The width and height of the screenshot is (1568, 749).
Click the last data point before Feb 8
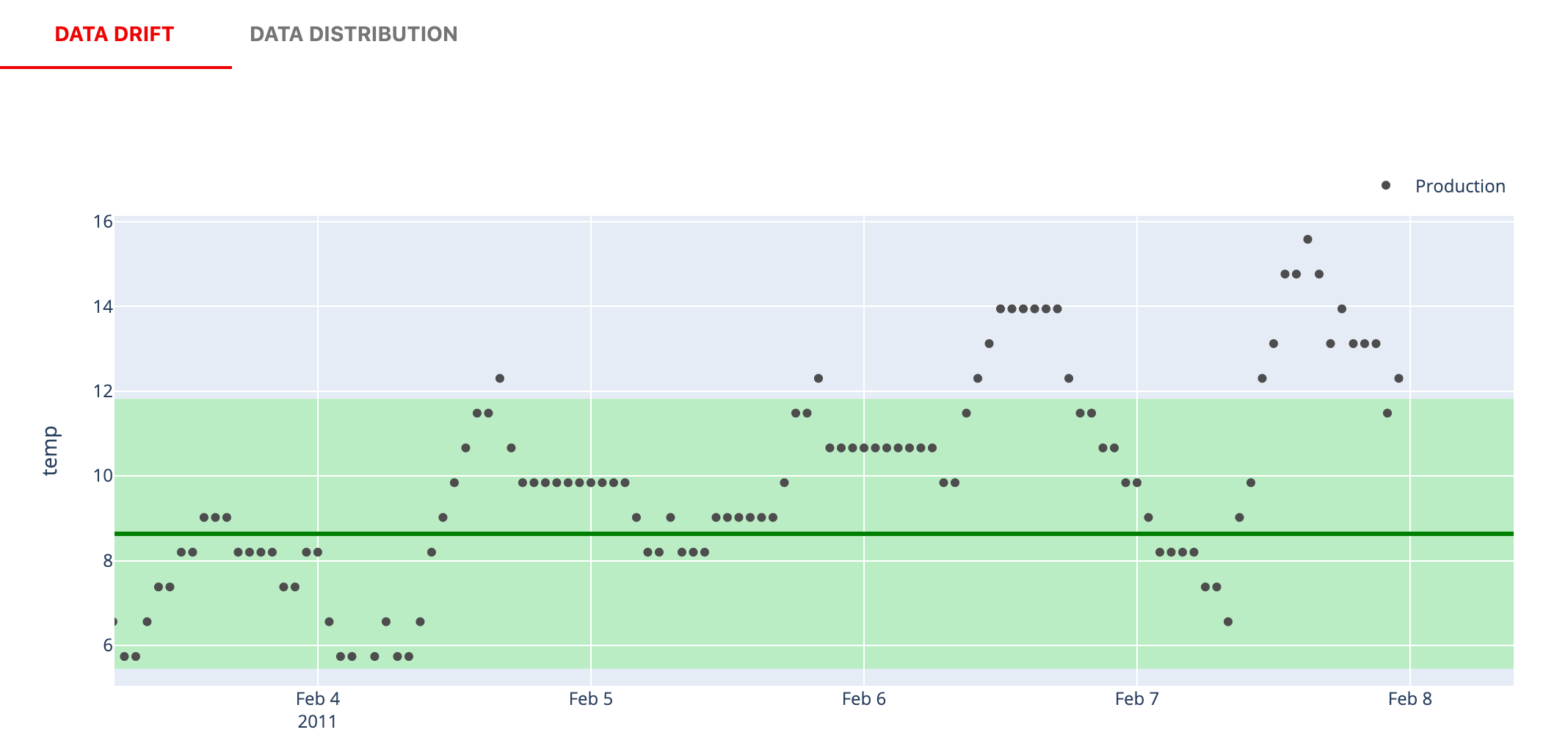[1398, 379]
